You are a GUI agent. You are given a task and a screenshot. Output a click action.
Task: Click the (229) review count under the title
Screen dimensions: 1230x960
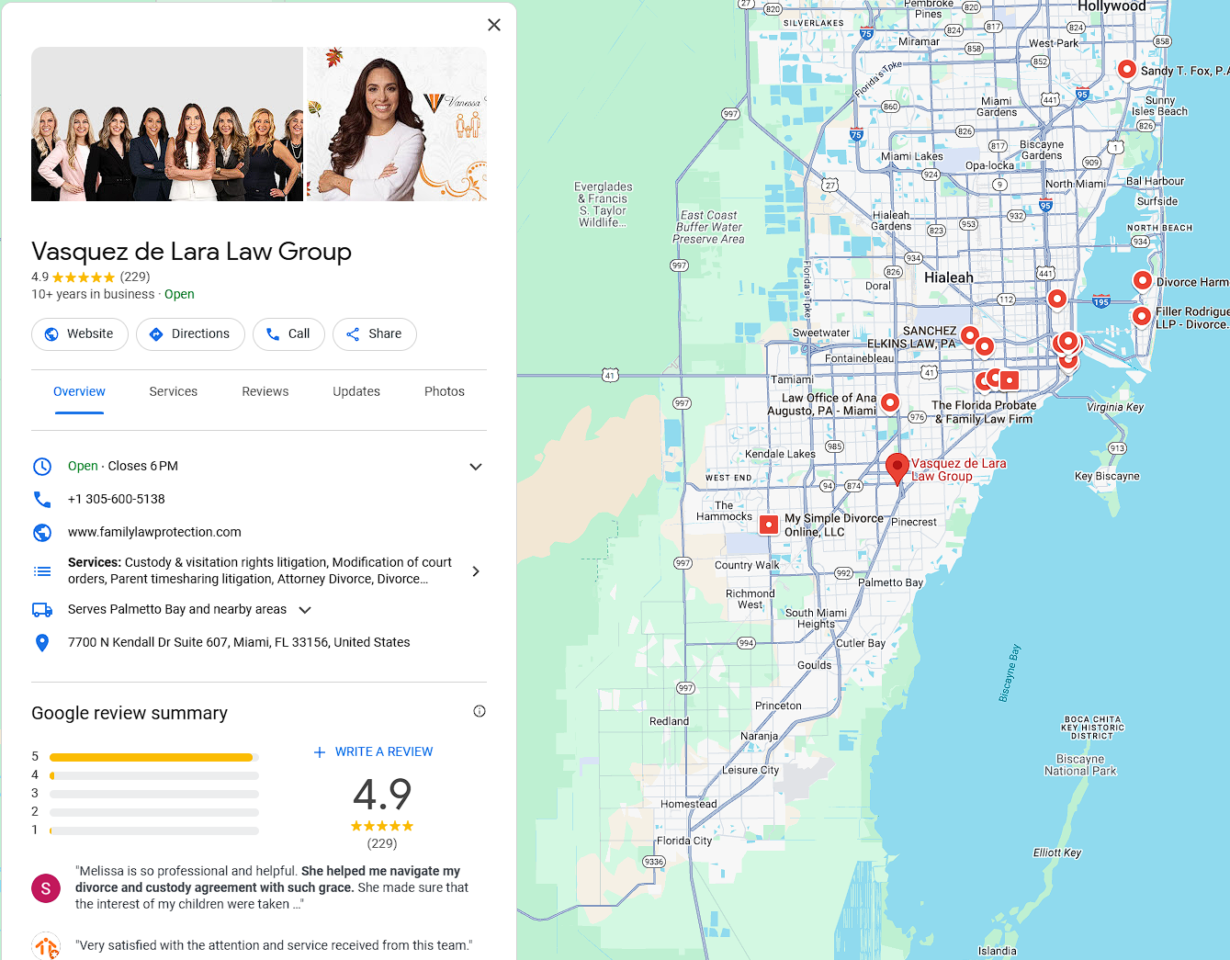point(135,276)
